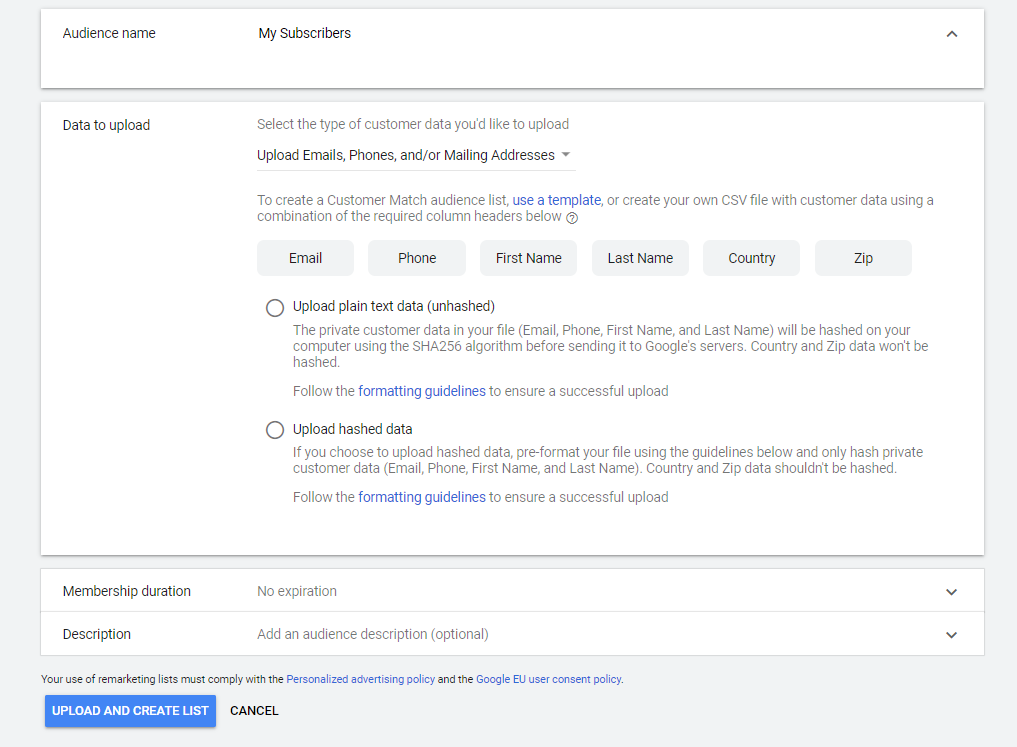Viewport: 1017px width, 747px height.
Task: Select the Upload hashed data option
Action: coord(275,430)
